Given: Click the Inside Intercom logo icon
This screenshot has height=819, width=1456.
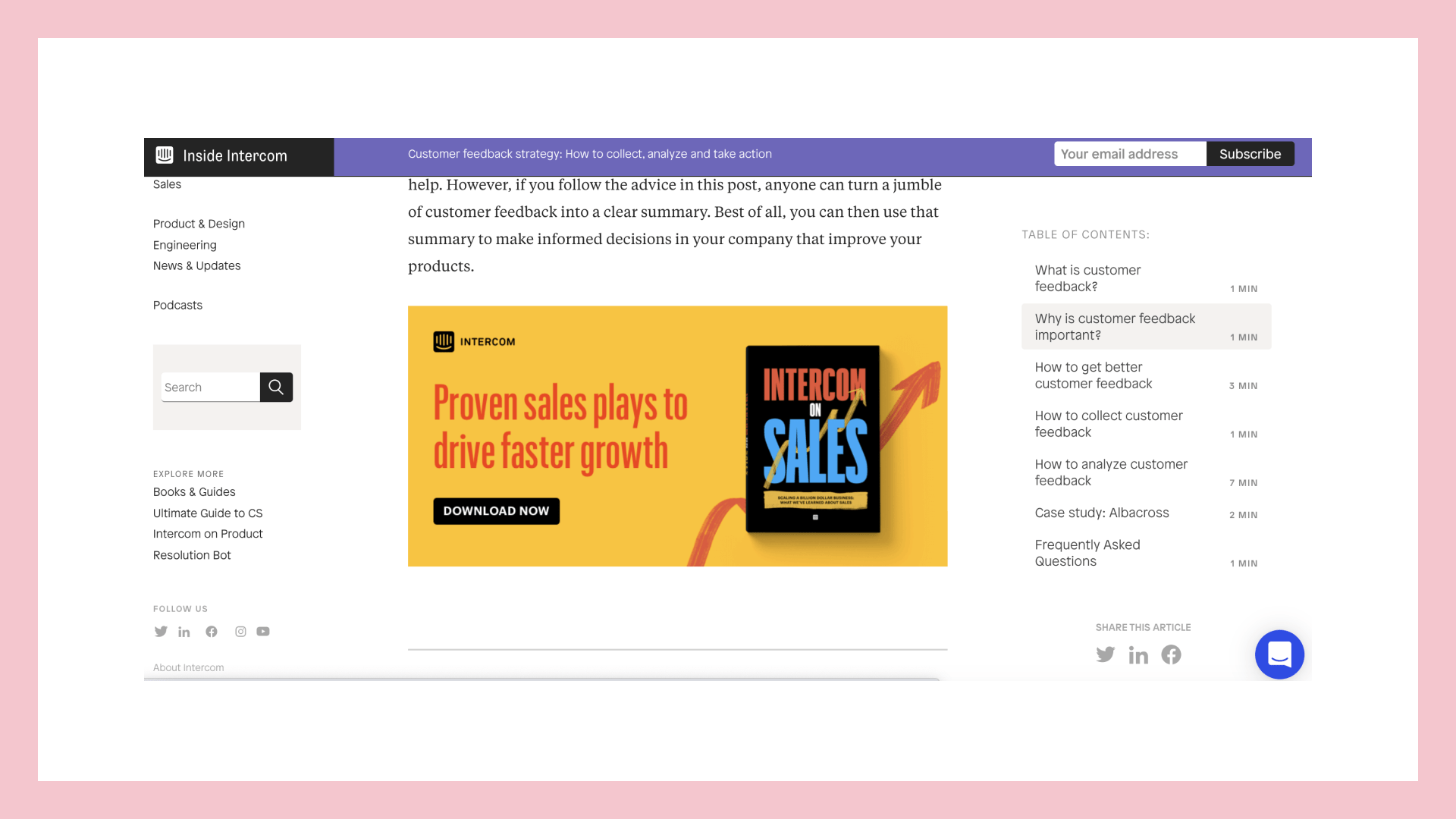Looking at the screenshot, I should (165, 155).
